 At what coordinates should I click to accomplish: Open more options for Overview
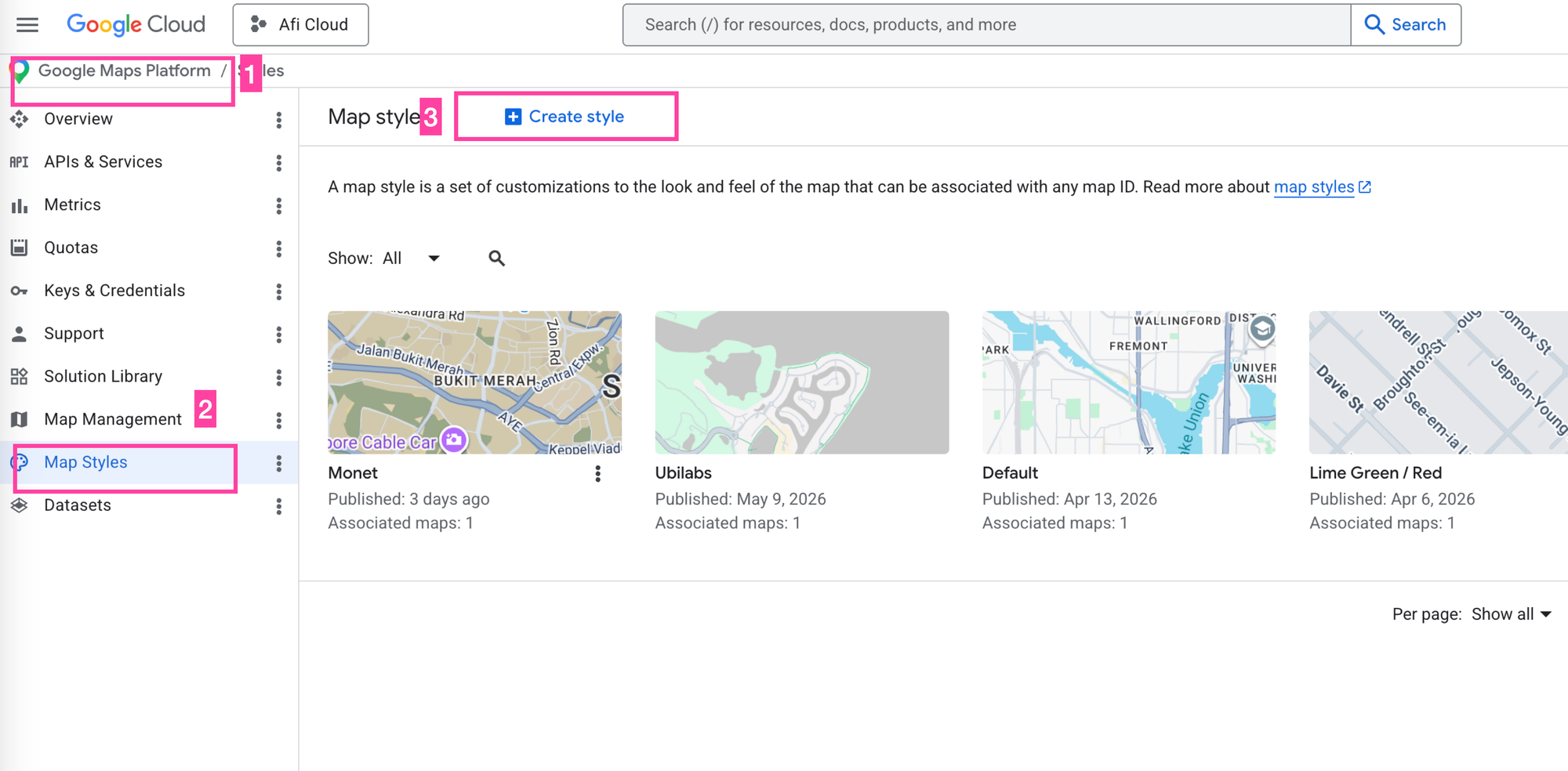(x=278, y=120)
